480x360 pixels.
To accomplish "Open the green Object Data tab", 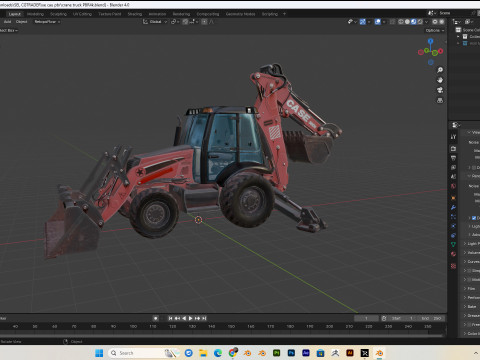I will [453, 245].
